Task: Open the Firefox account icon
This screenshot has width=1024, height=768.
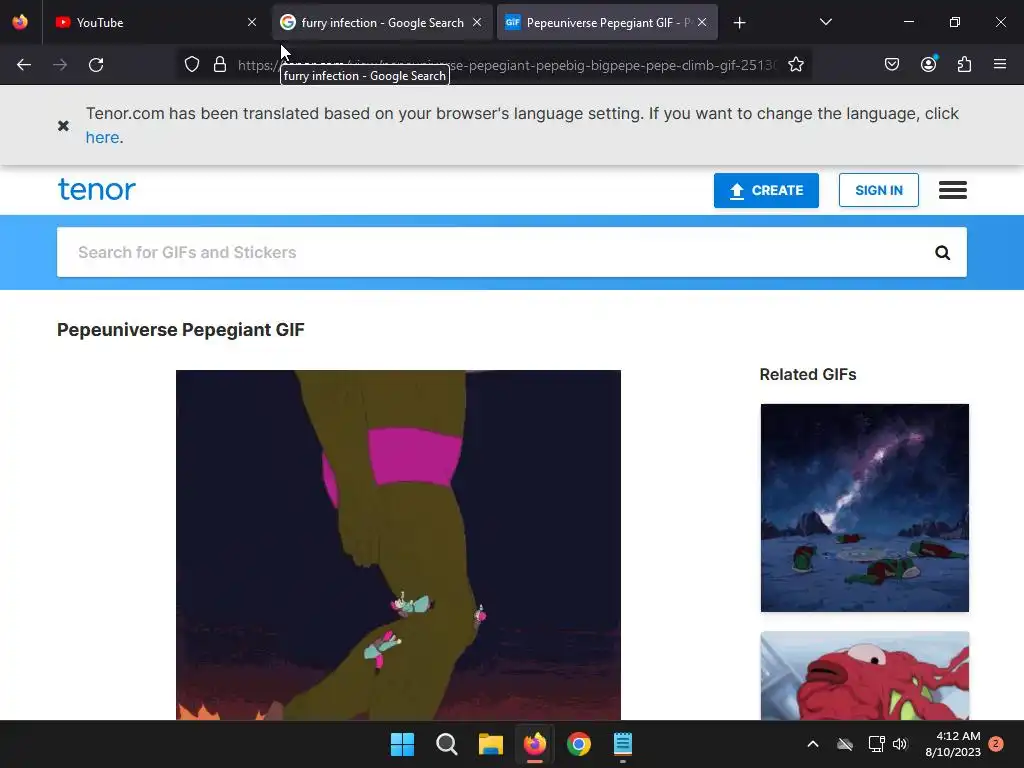Action: pos(929,64)
